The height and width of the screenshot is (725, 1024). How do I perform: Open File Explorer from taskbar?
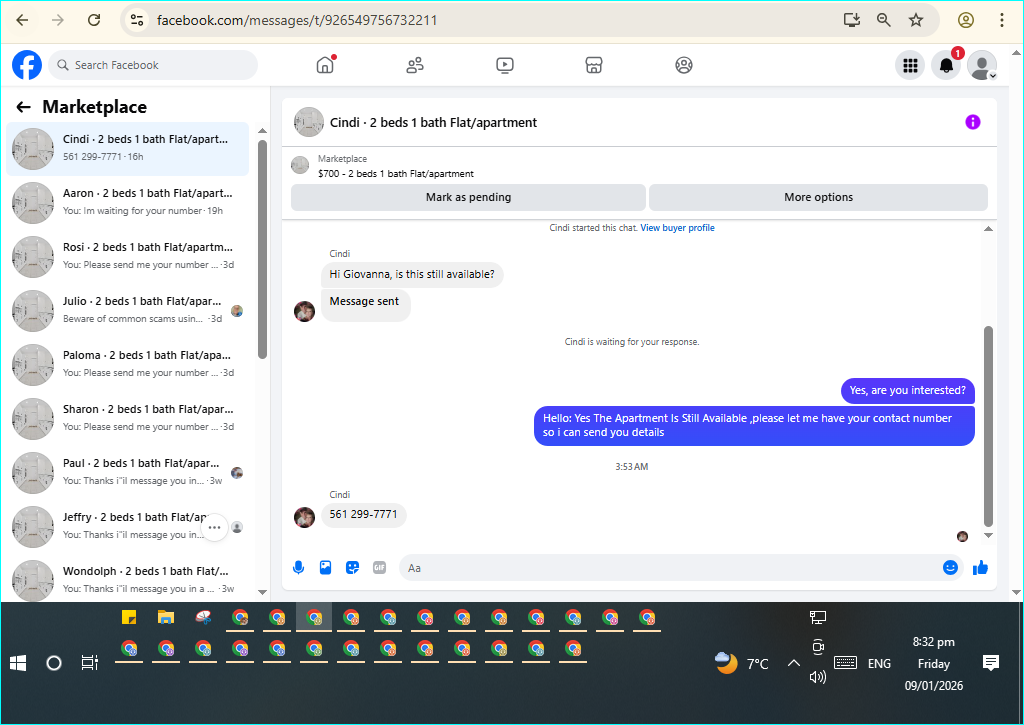coord(166,617)
